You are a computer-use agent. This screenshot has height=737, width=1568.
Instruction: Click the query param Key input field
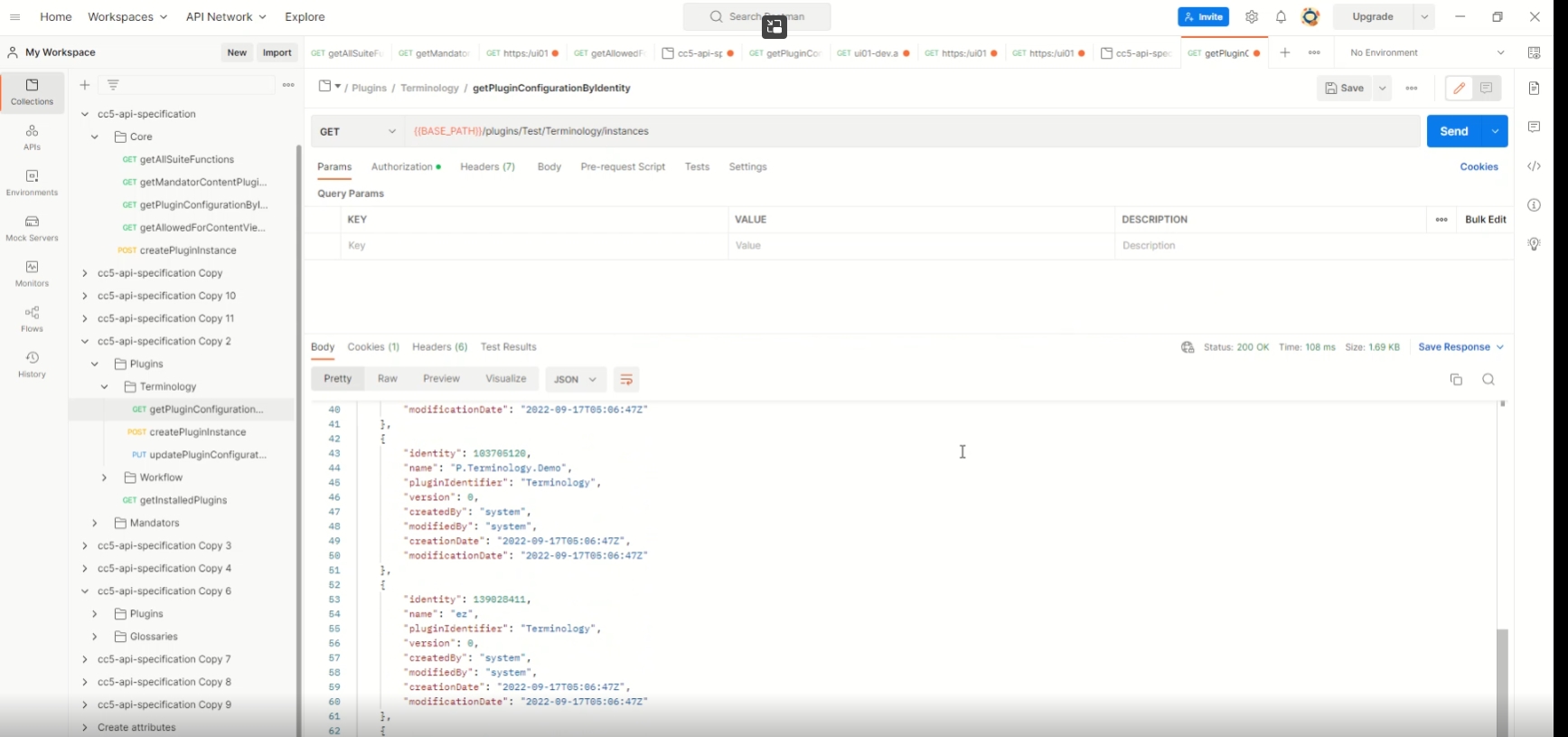[x=533, y=246]
